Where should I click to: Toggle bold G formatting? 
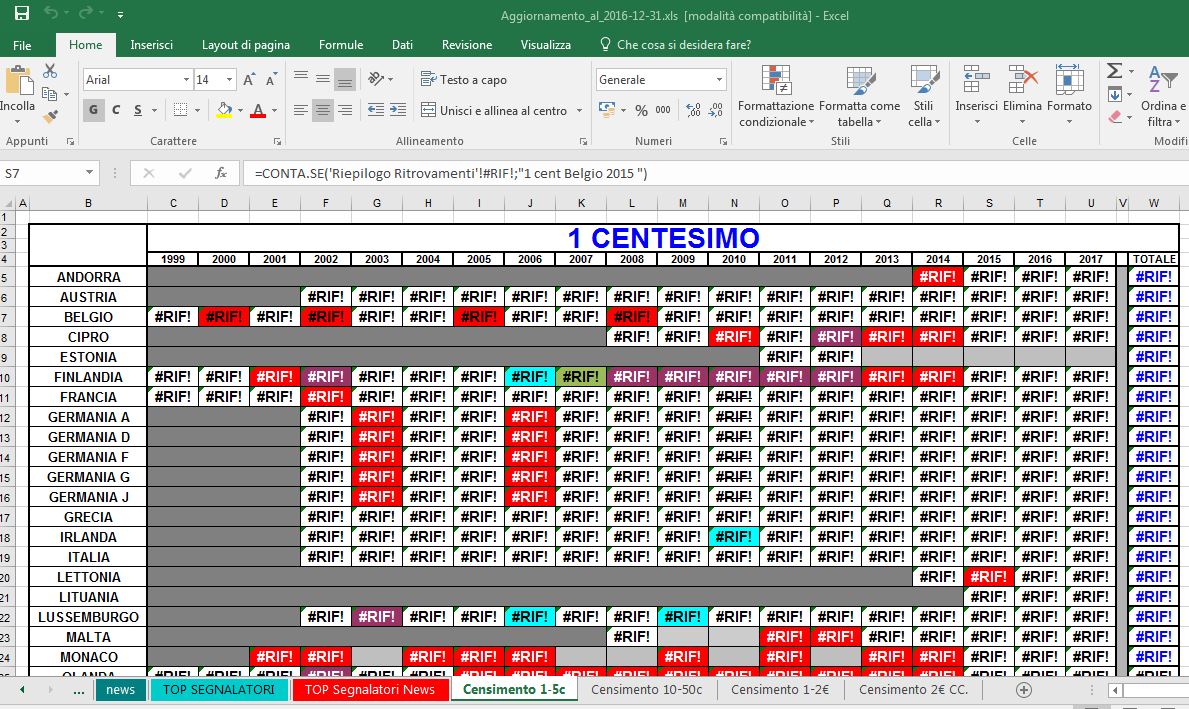pyautogui.click(x=94, y=110)
